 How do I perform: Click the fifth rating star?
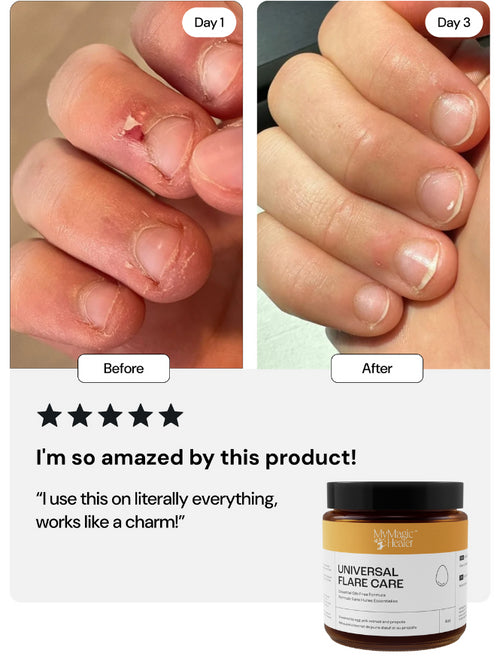(171, 415)
